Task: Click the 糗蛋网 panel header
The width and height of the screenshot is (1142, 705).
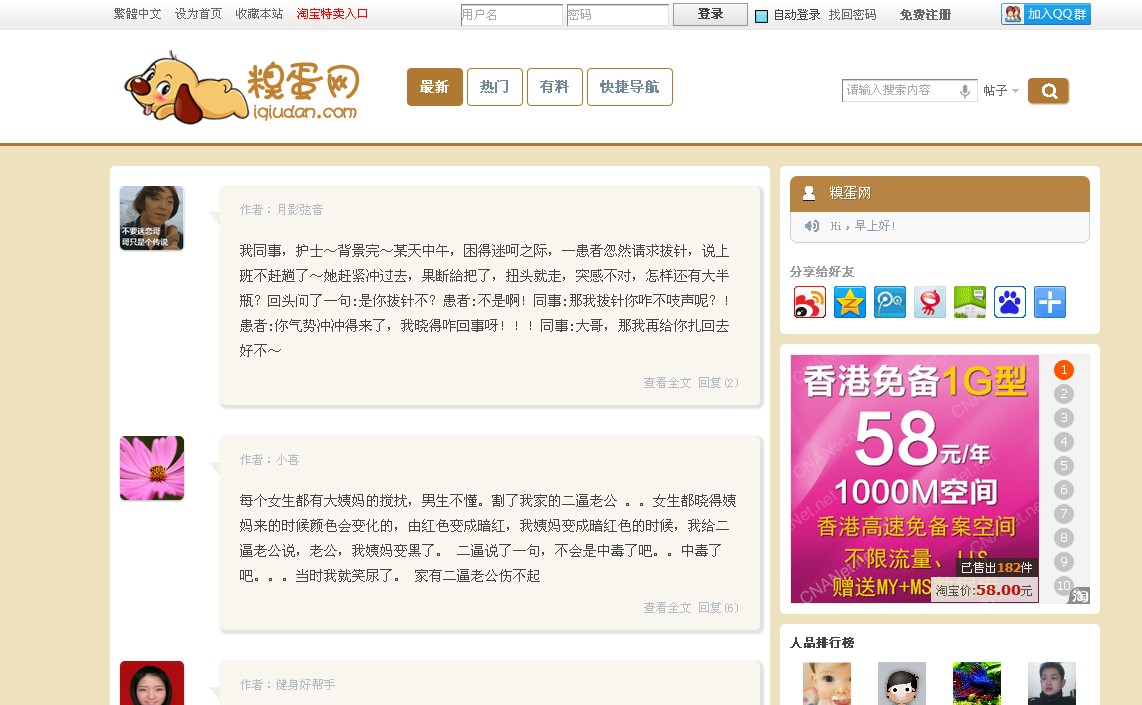Action: pos(940,194)
